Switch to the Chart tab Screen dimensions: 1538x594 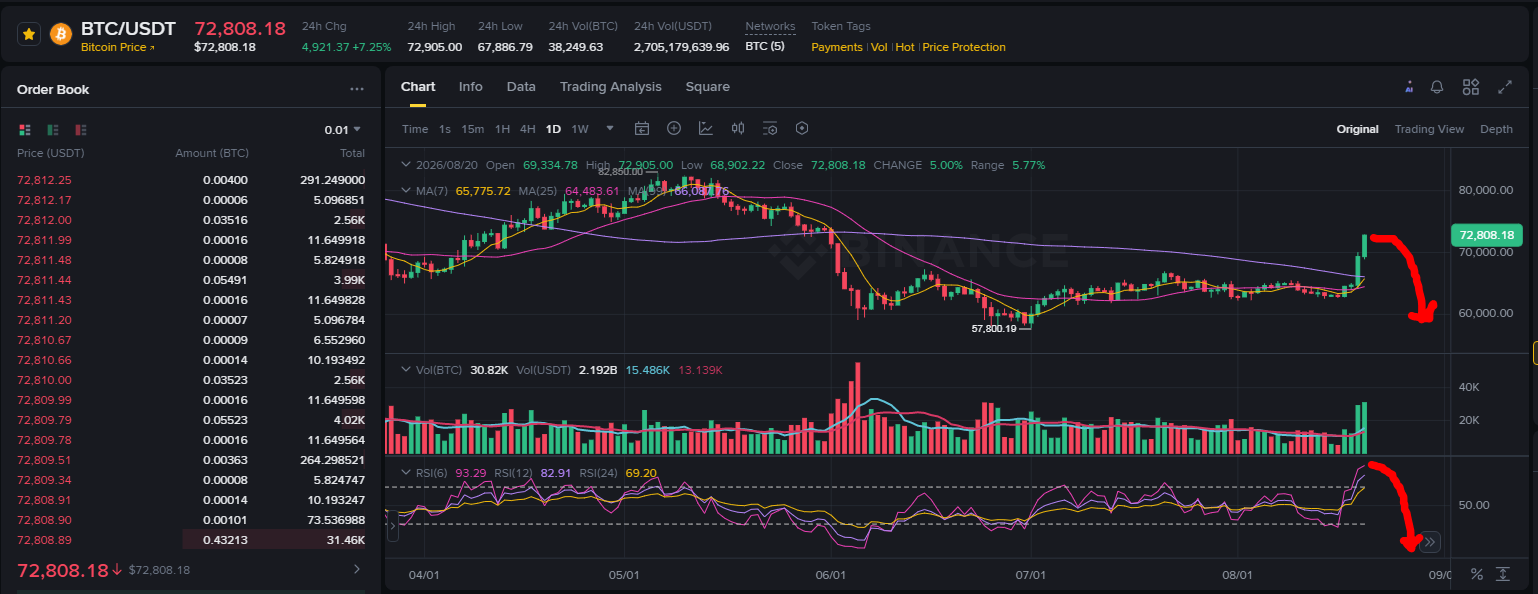click(418, 87)
